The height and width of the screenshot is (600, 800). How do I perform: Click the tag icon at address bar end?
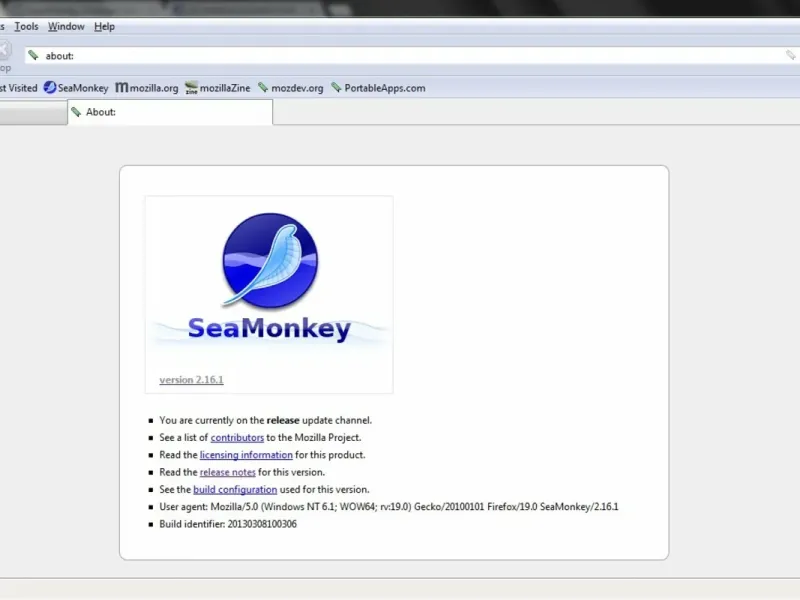coord(790,55)
